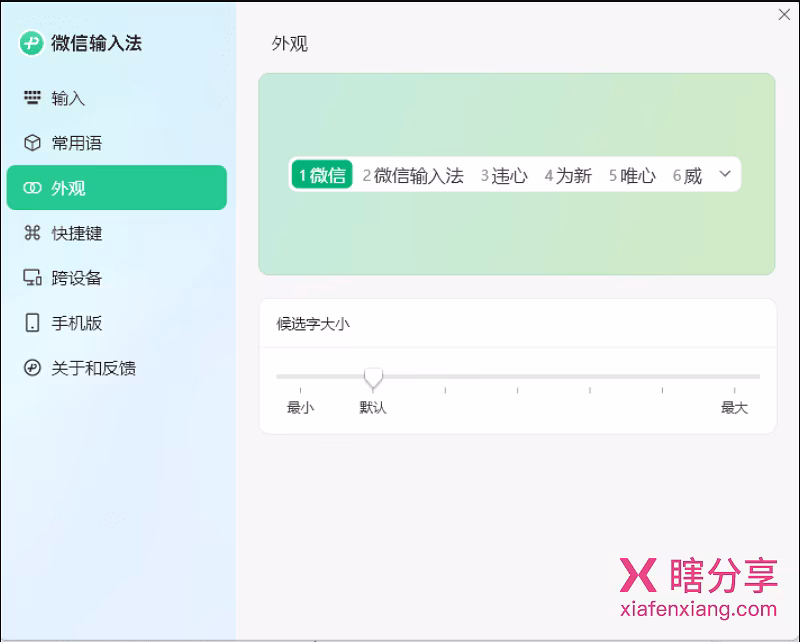Open 关于和反馈 via its icon

[x=31, y=368]
